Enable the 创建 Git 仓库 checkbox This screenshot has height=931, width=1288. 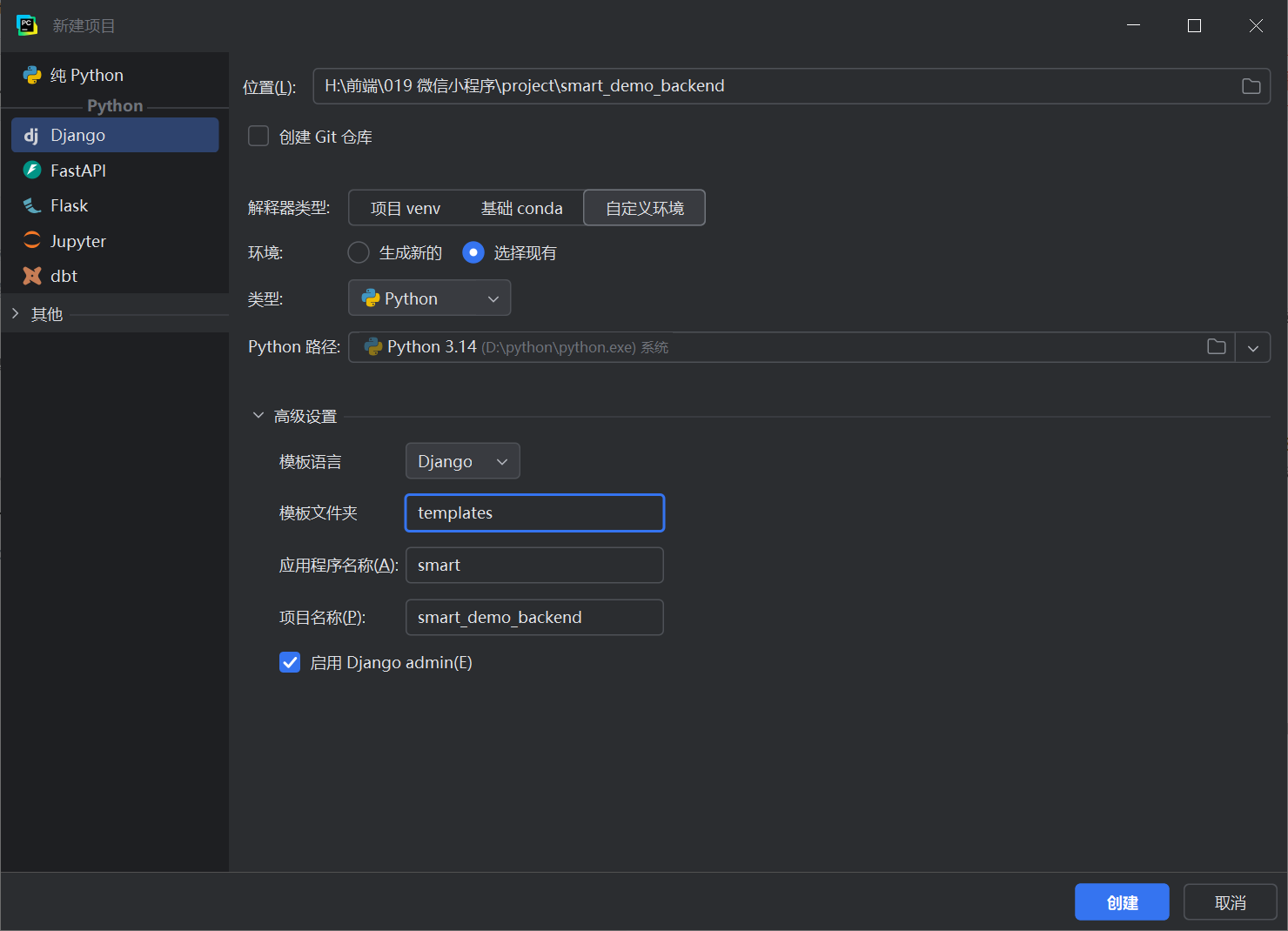click(258, 137)
